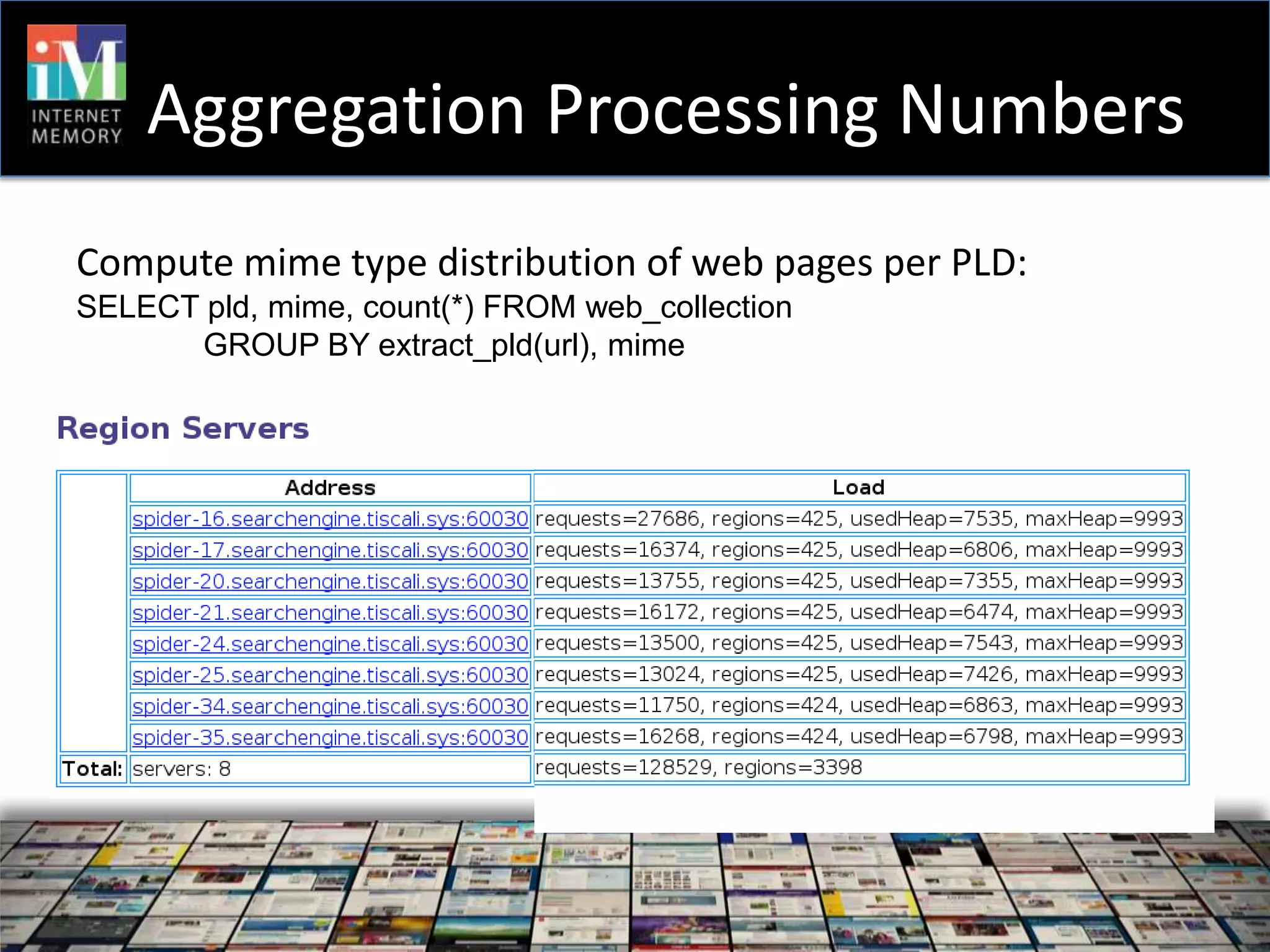The width and height of the screenshot is (1270, 952).
Task: Open spider-20.searchengine.tiscali.sys:60030 link
Action: [x=331, y=581]
